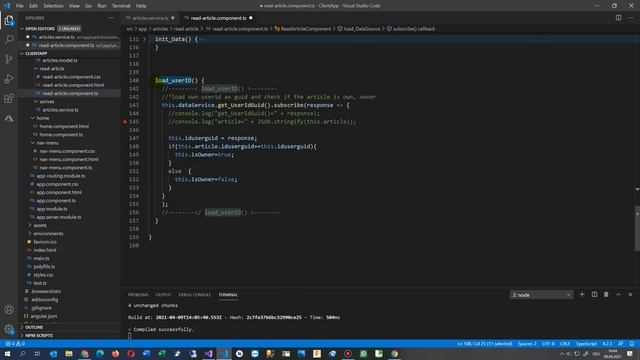640x360 pixels.
Task: Switch to the OUTPUT panel tab
Action: [x=163, y=295]
